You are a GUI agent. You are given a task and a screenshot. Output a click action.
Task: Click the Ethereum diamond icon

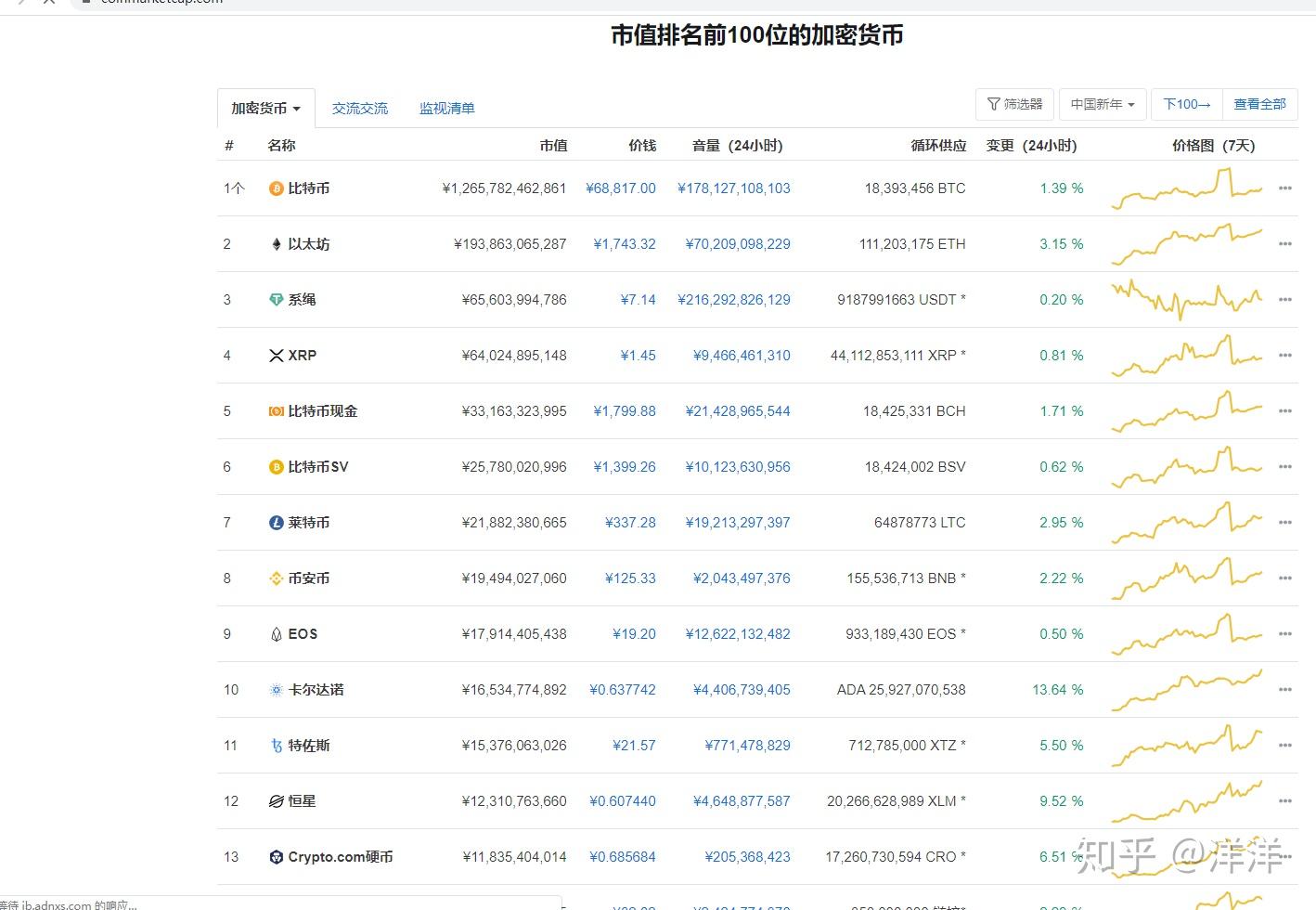276,244
